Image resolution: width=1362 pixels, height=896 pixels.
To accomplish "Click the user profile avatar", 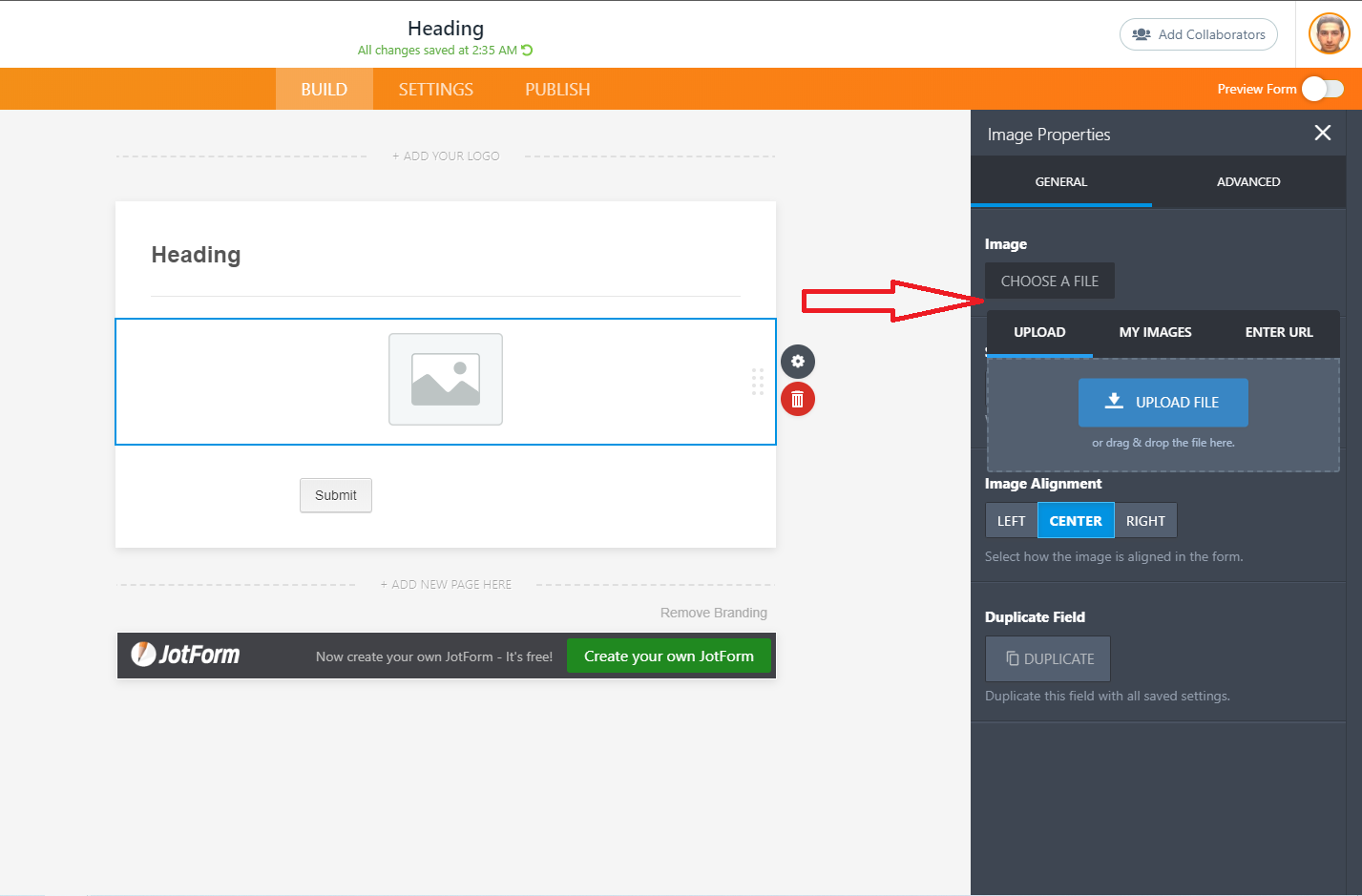I will point(1329,34).
